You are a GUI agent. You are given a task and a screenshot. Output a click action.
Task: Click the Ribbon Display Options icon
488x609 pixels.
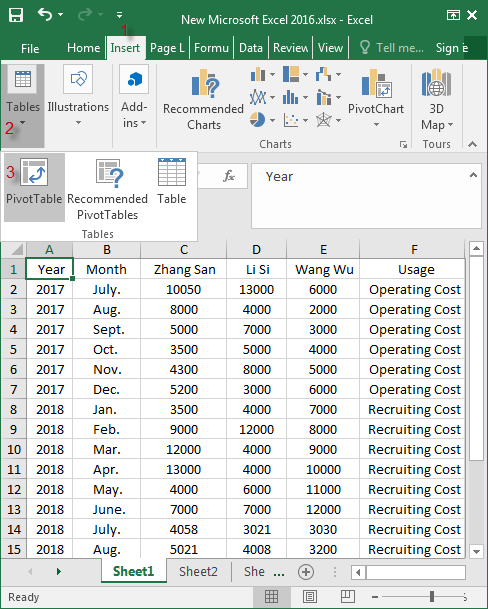click(453, 15)
